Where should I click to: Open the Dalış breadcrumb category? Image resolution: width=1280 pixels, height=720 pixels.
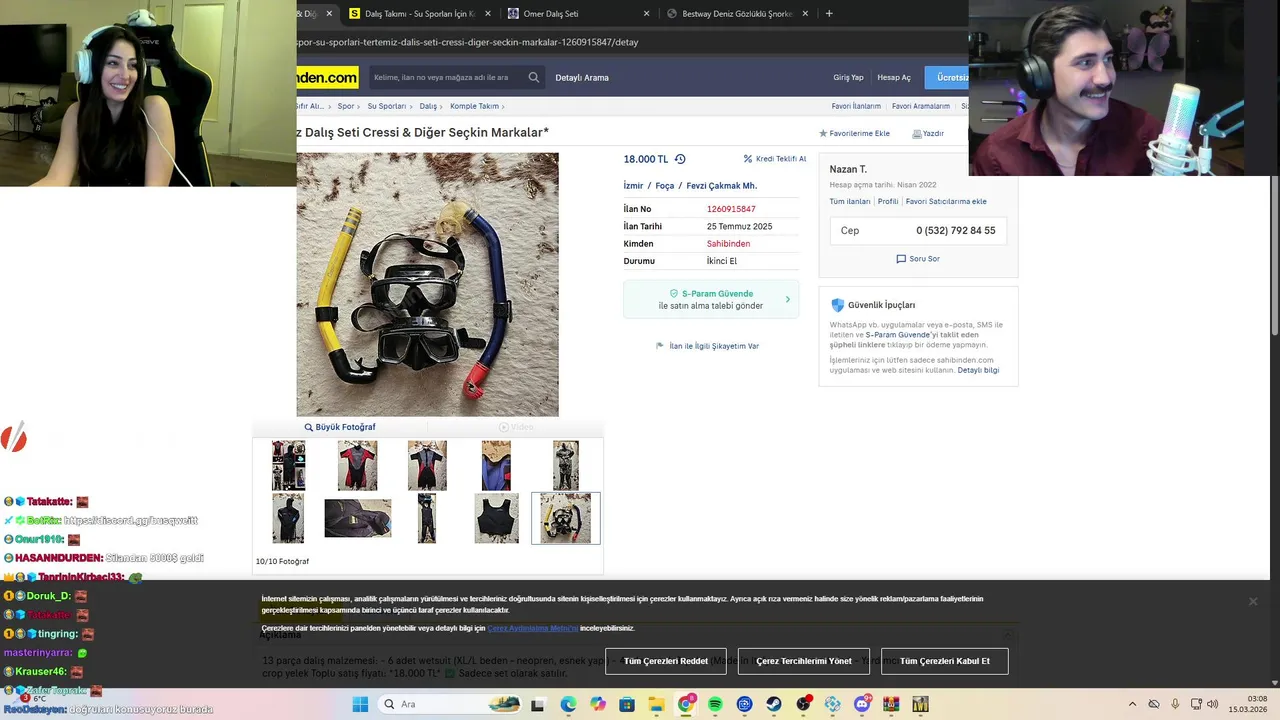[x=428, y=106]
